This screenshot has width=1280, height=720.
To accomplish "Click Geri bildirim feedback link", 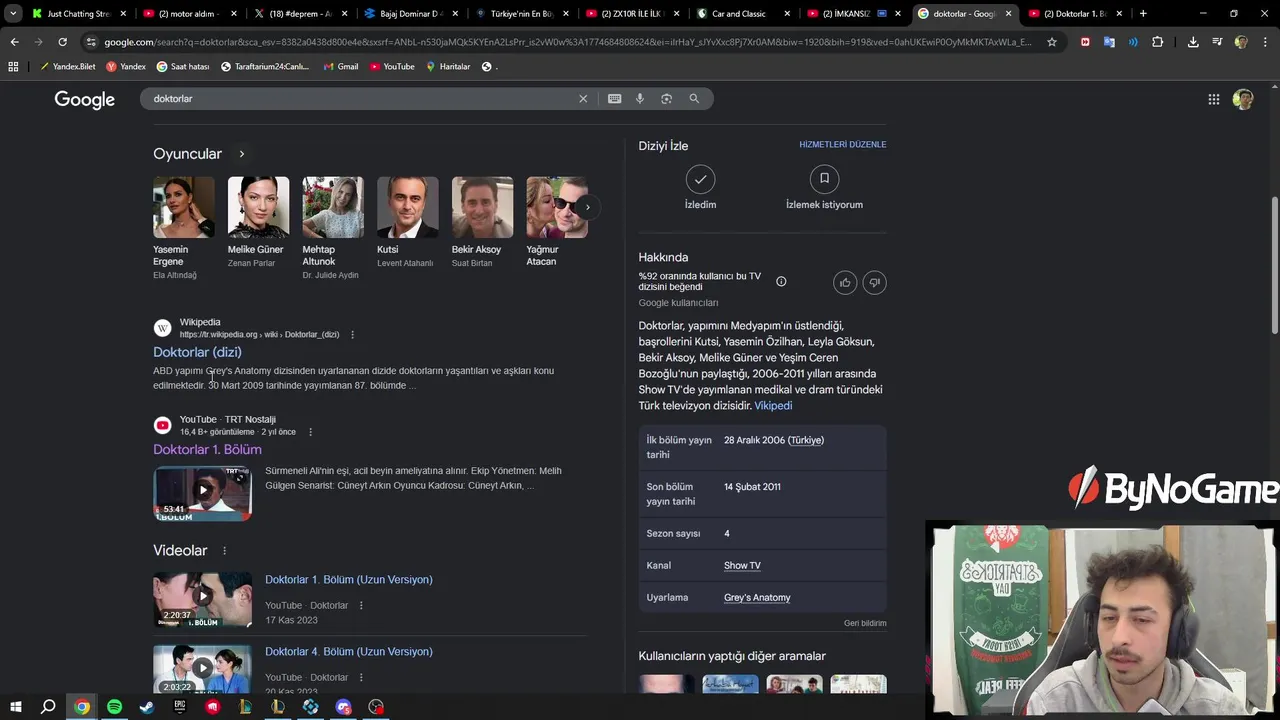I will pyautogui.click(x=865, y=623).
